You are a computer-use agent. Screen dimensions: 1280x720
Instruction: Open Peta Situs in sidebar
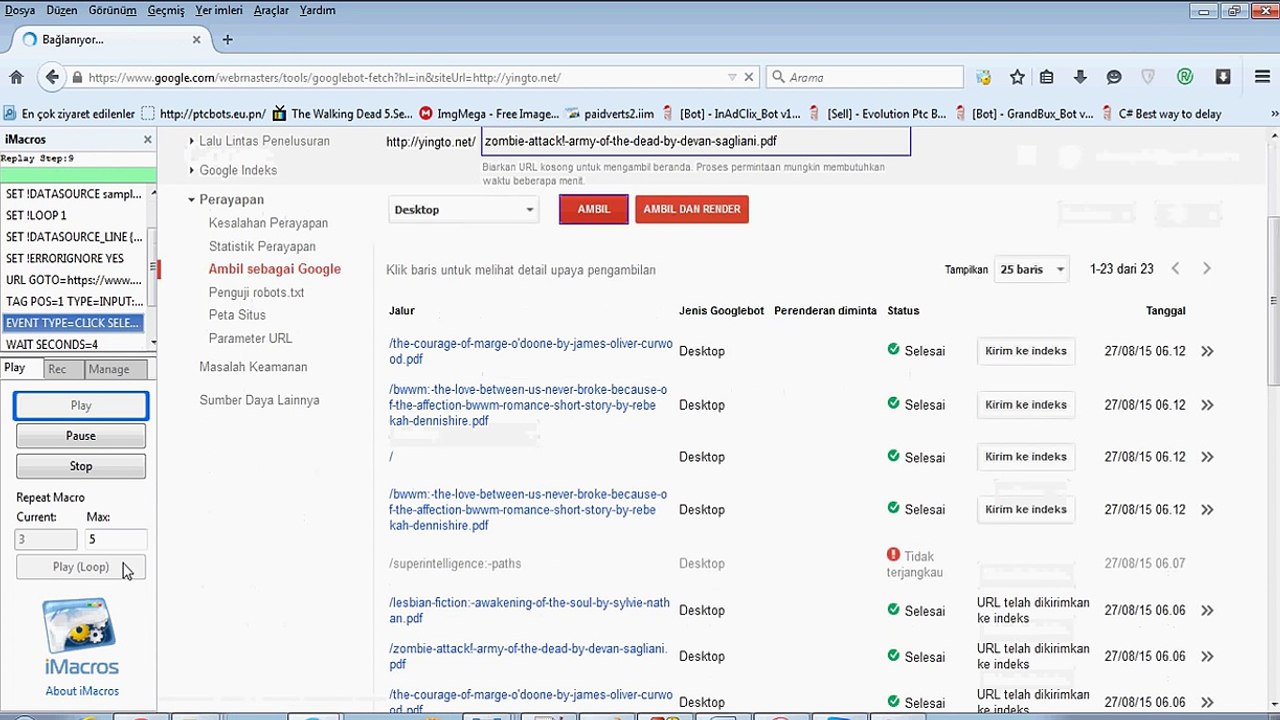[x=237, y=315]
